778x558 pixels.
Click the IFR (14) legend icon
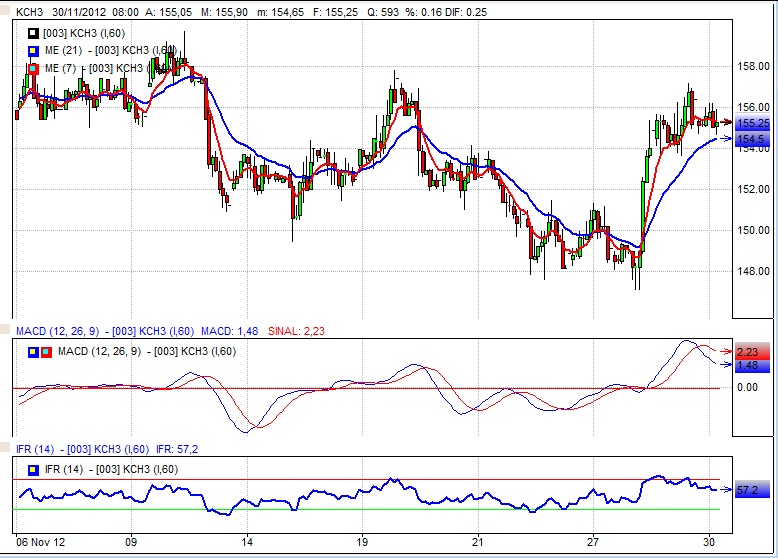click(33, 469)
